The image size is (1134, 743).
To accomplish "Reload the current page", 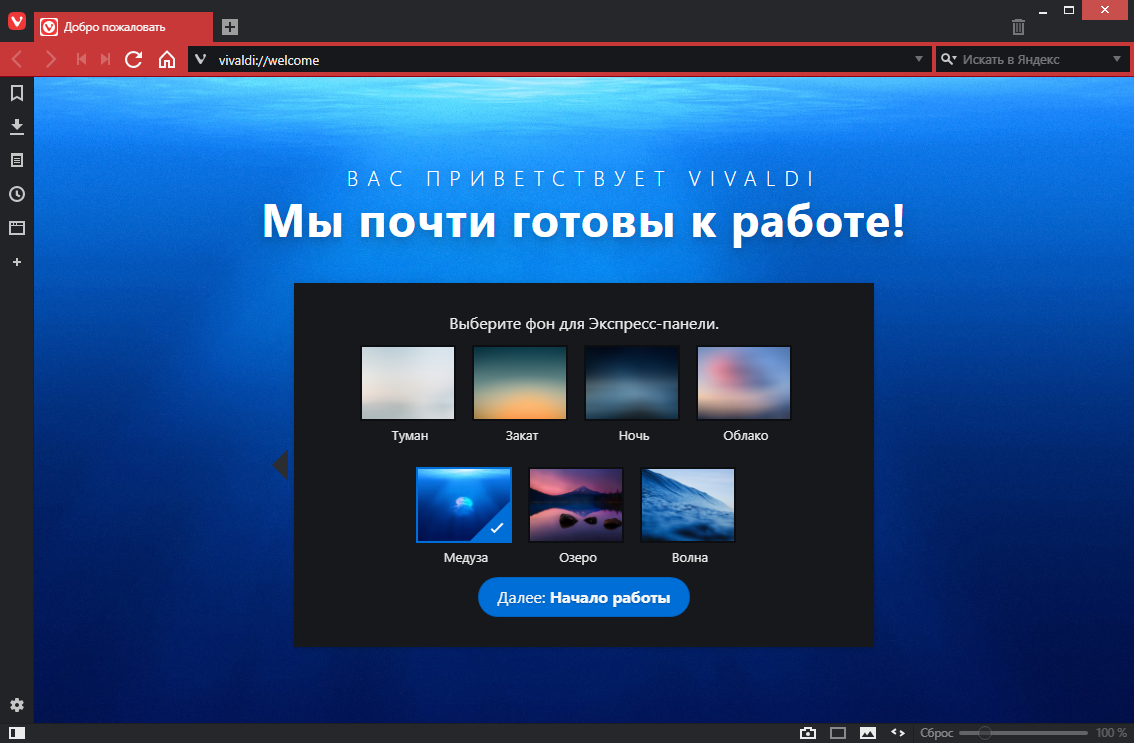I will (133, 59).
